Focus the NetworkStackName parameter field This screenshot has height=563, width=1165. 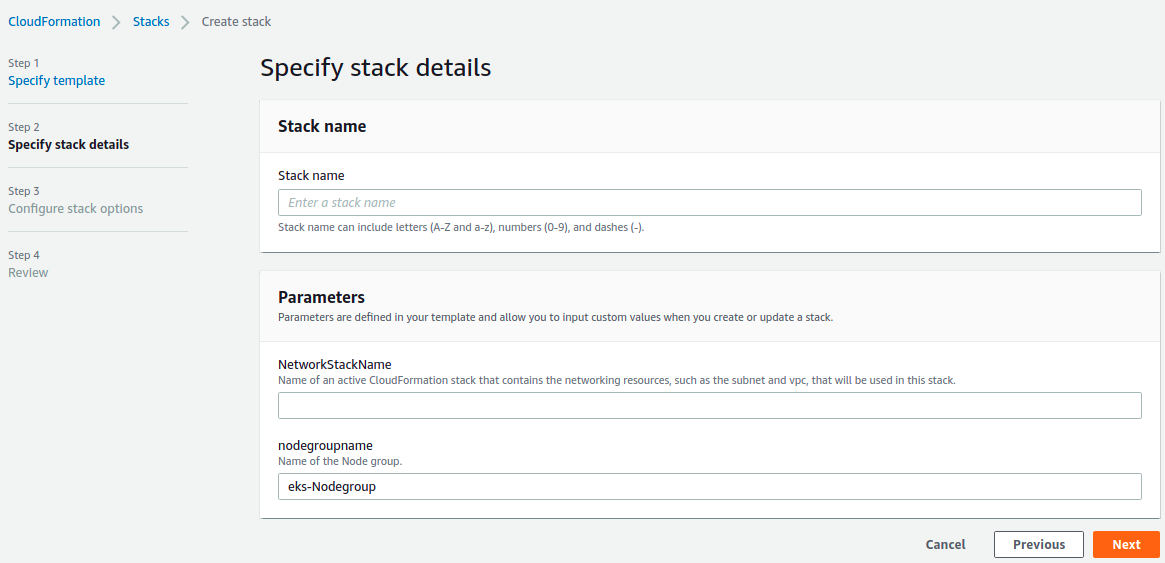point(710,406)
